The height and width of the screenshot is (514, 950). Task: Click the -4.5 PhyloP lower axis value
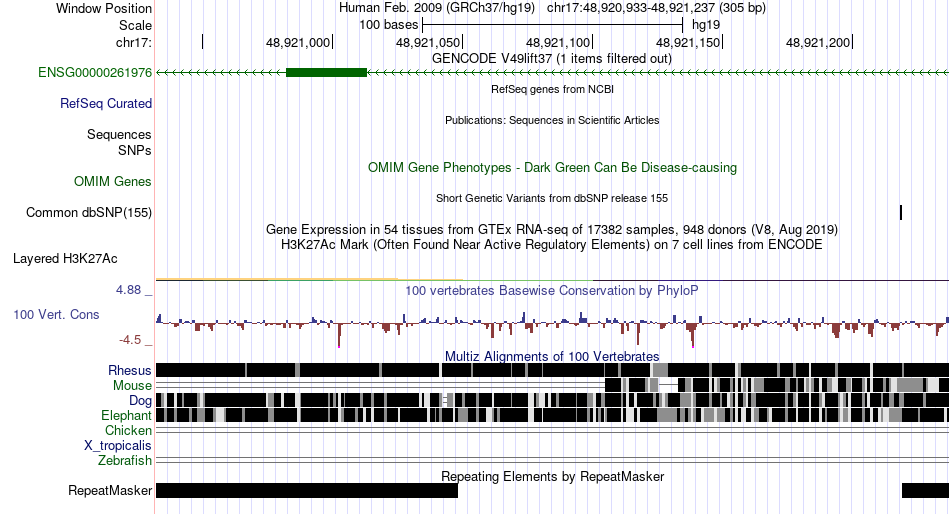130,339
